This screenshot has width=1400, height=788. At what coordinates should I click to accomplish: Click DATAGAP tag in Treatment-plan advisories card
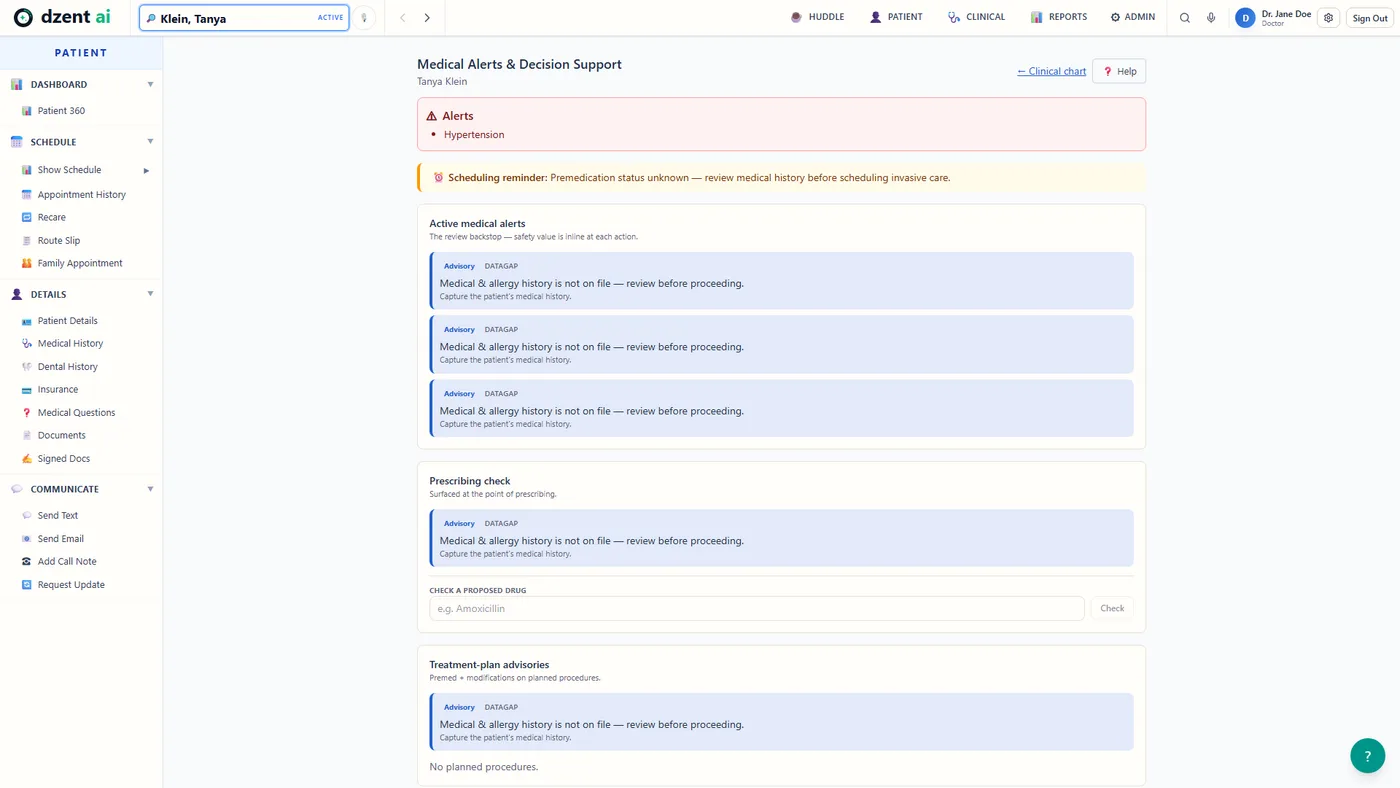(501, 708)
